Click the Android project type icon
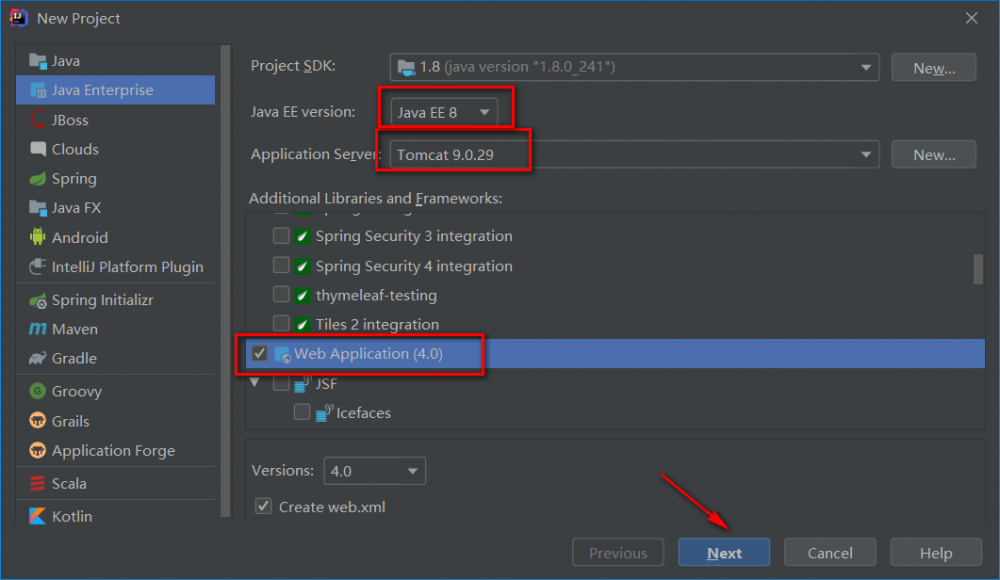The height and width of the screenshot is (580, 1000). (36, 237)
